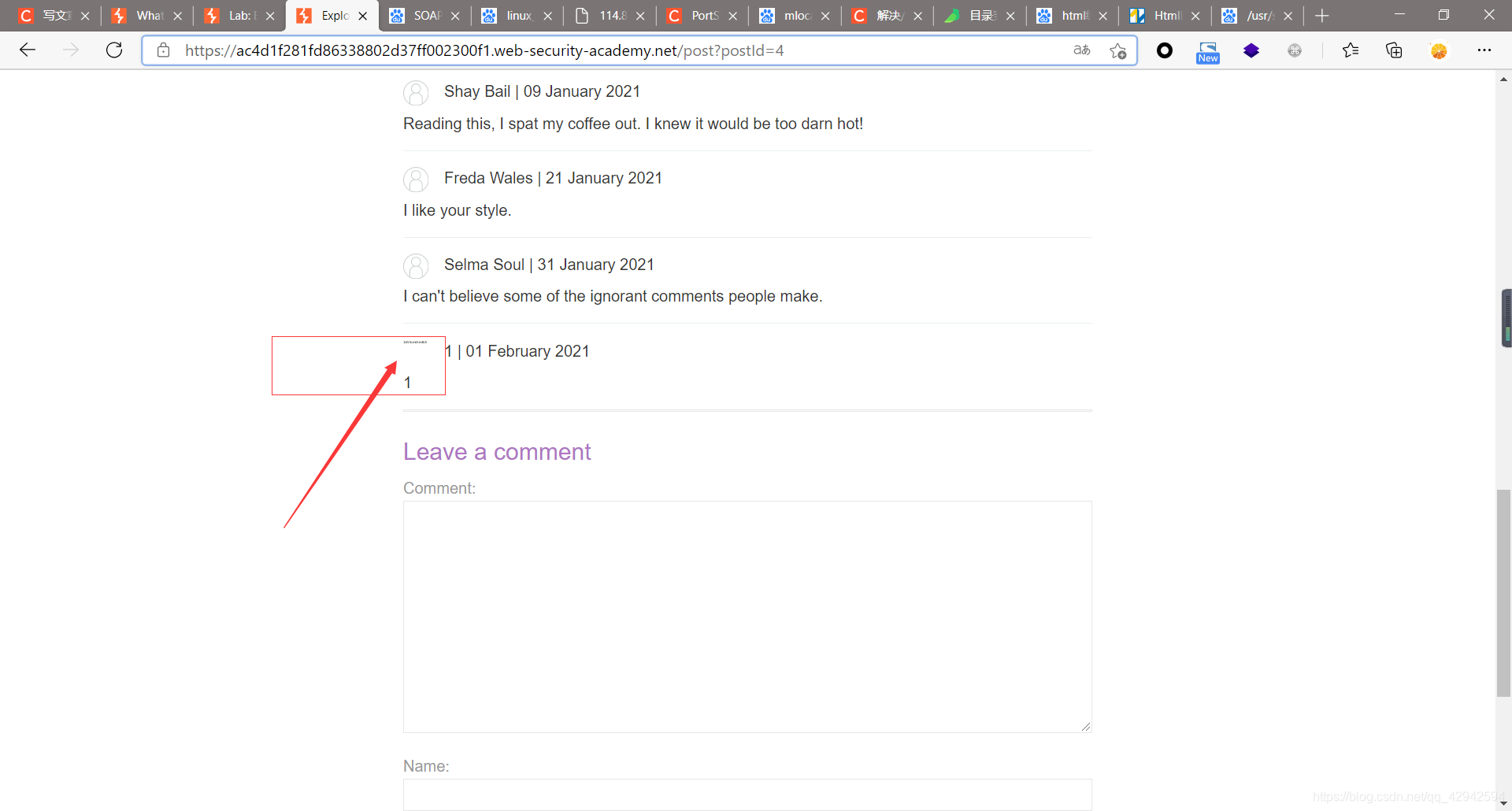Click inside the Comment text area
Image resolution: width=1512 pixels, height=811 pixels.
tap(747, 617)
